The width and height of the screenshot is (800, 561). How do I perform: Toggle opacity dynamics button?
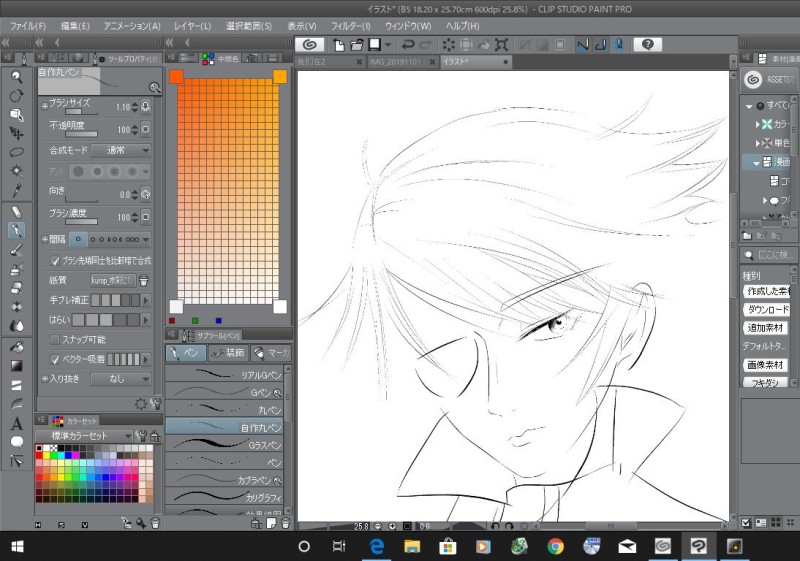(146, 130)
